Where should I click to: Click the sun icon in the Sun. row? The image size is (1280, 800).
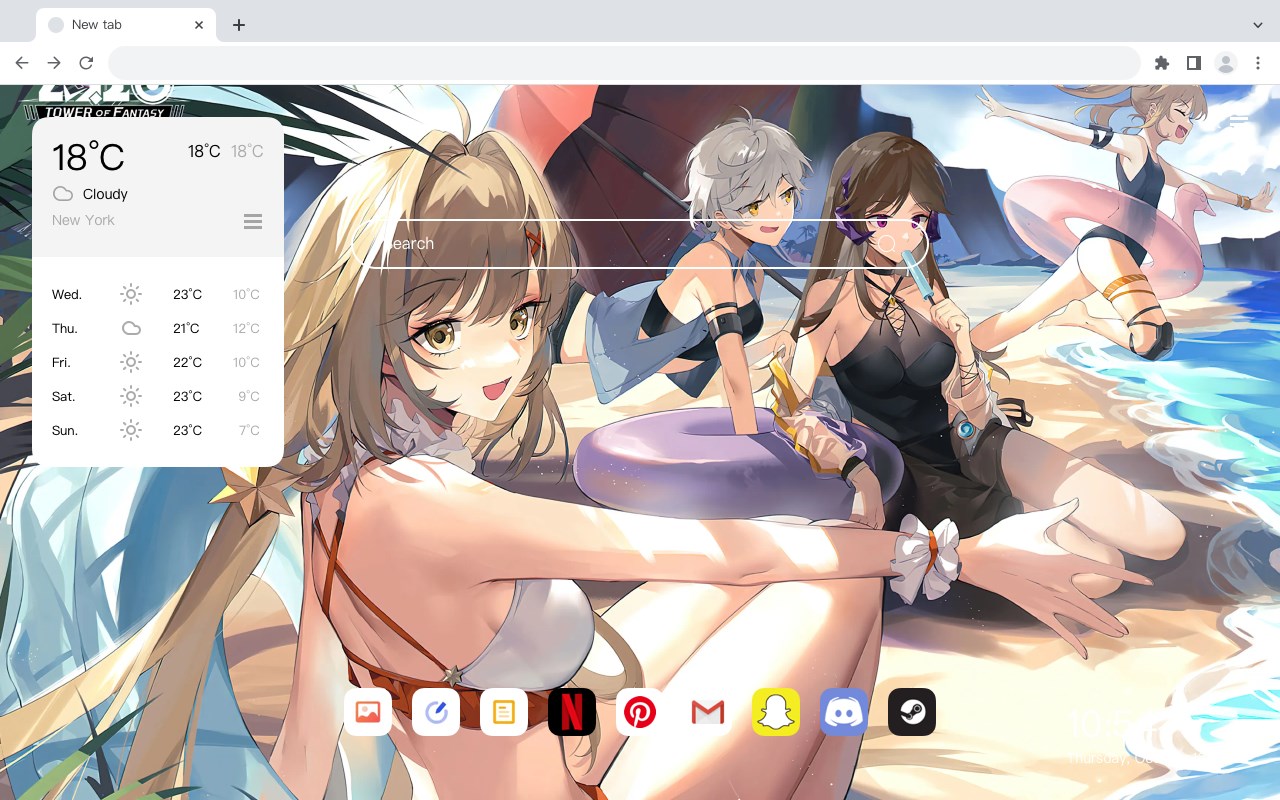(131, 430)
